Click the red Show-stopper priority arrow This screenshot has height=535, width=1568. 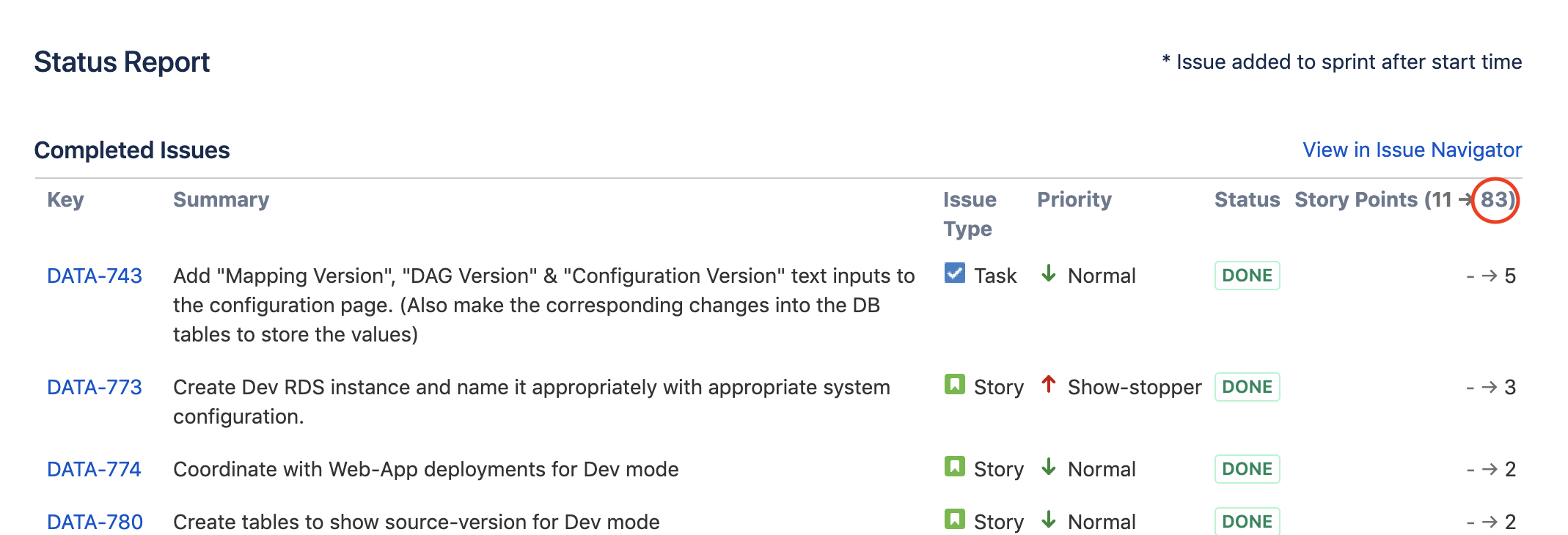click(1049, 385)
